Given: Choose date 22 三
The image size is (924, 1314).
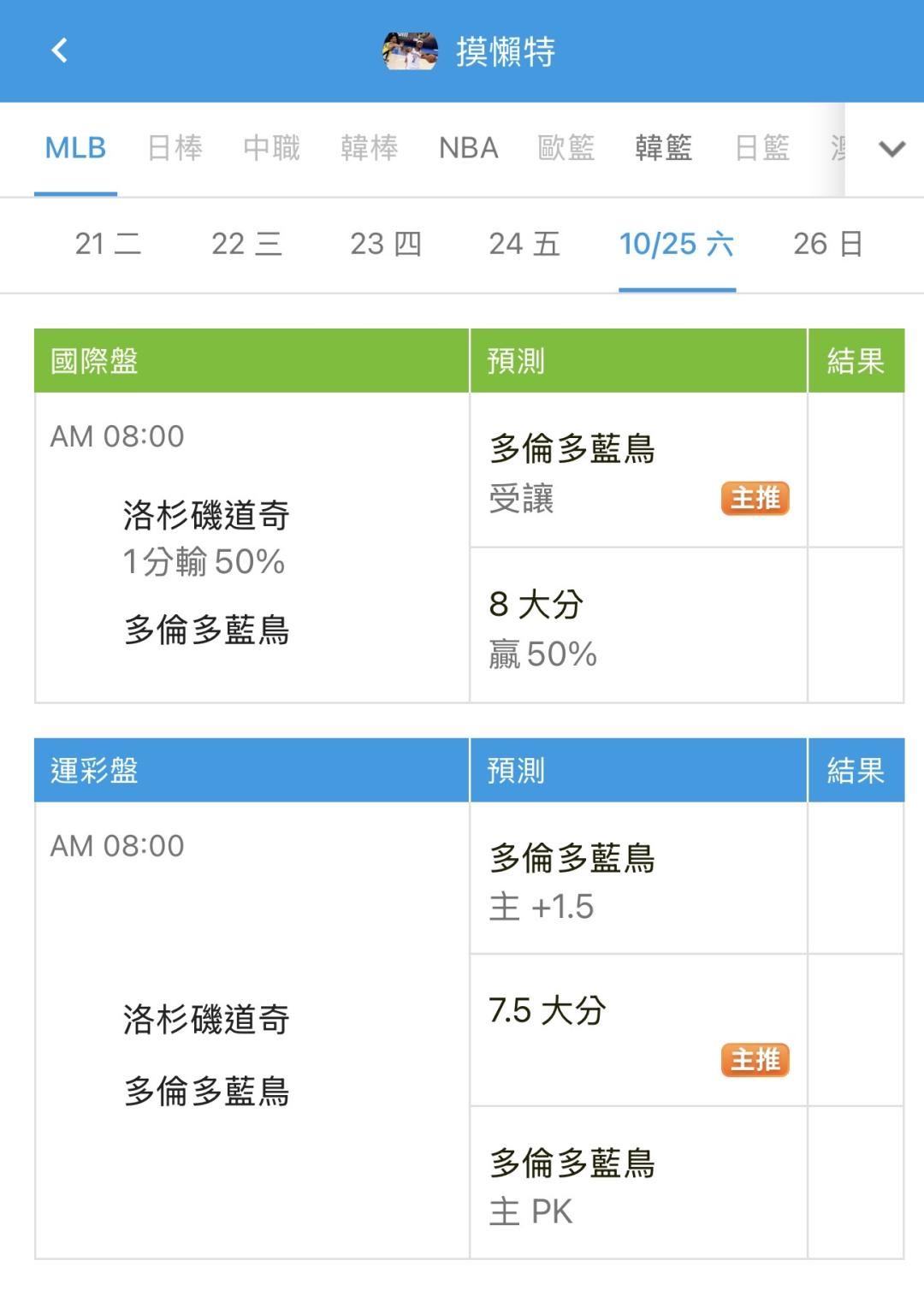Looking at the screenshot, I should click(246, 244).
